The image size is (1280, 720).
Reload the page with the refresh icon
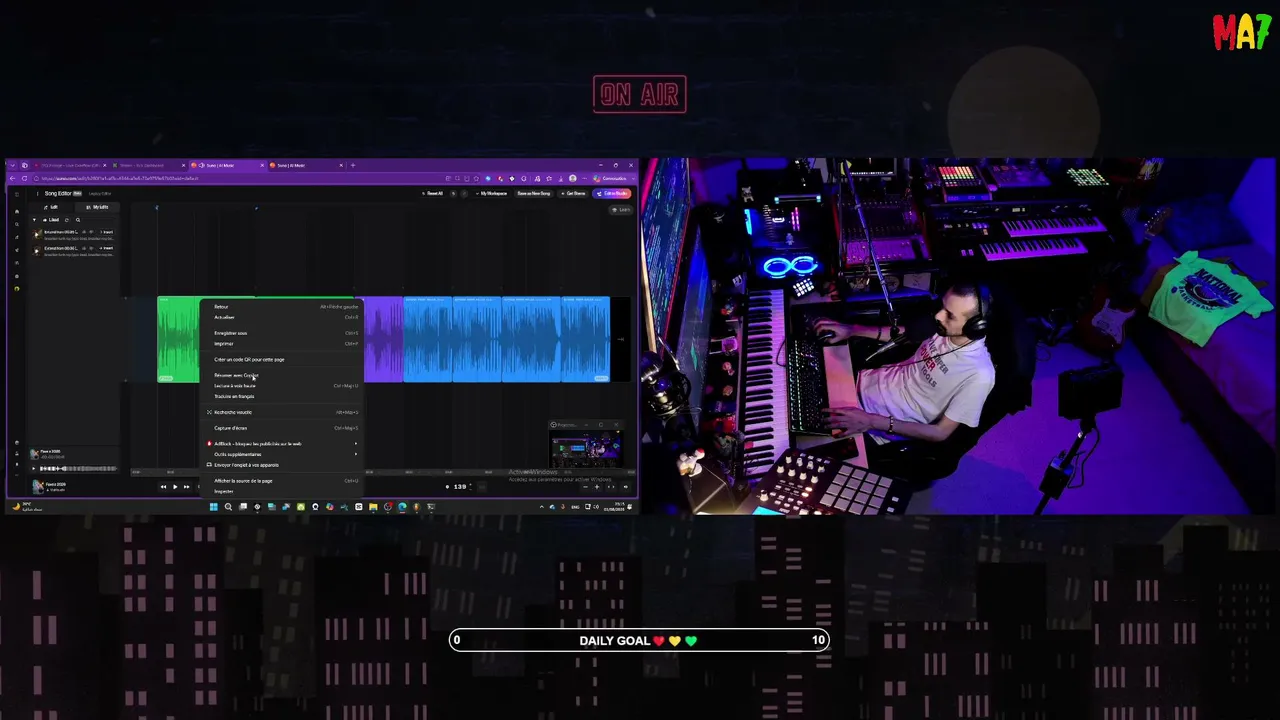point(25,178)
